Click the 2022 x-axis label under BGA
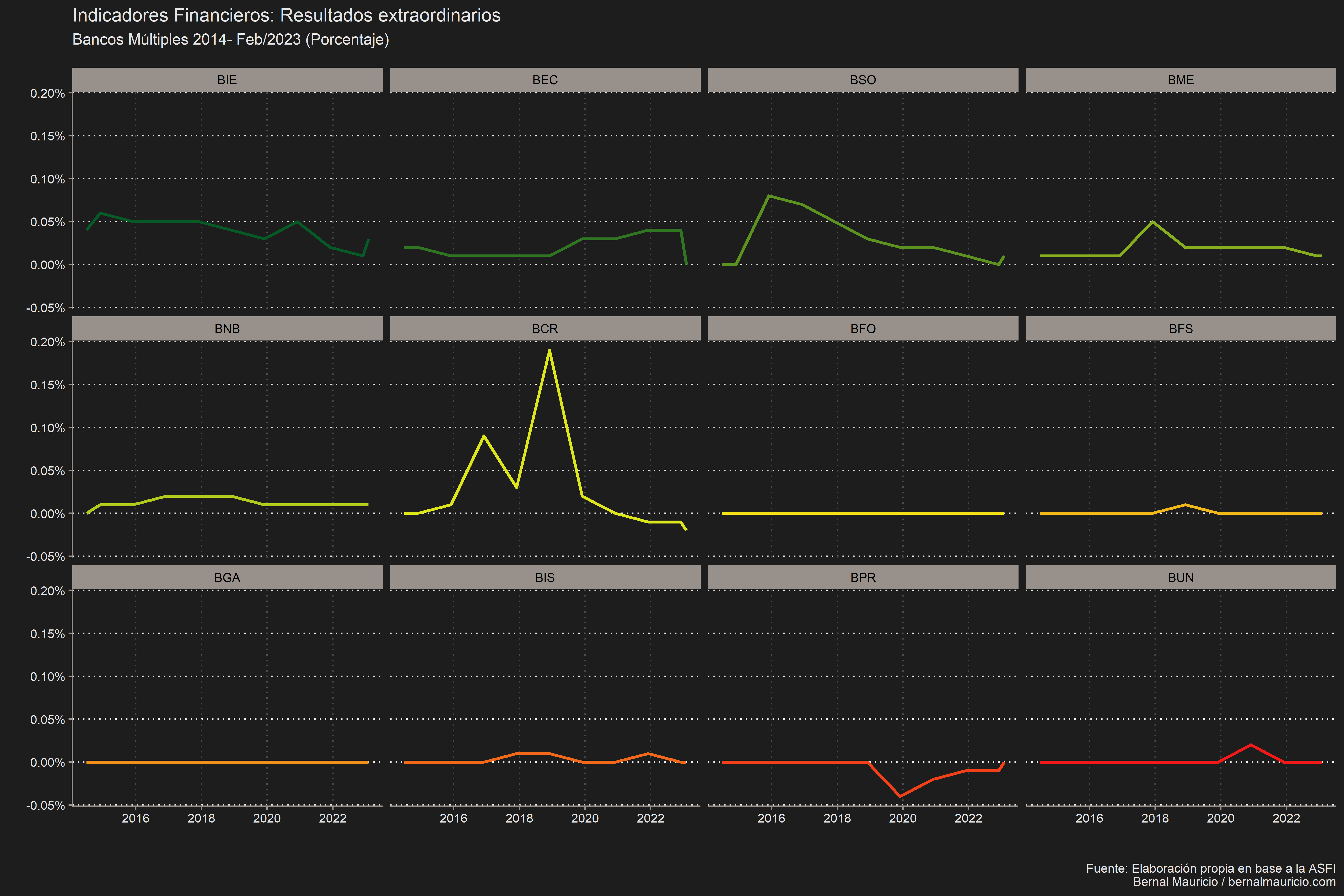The image size is (1344, 896). pyautogui.click(x=333, y=818)
